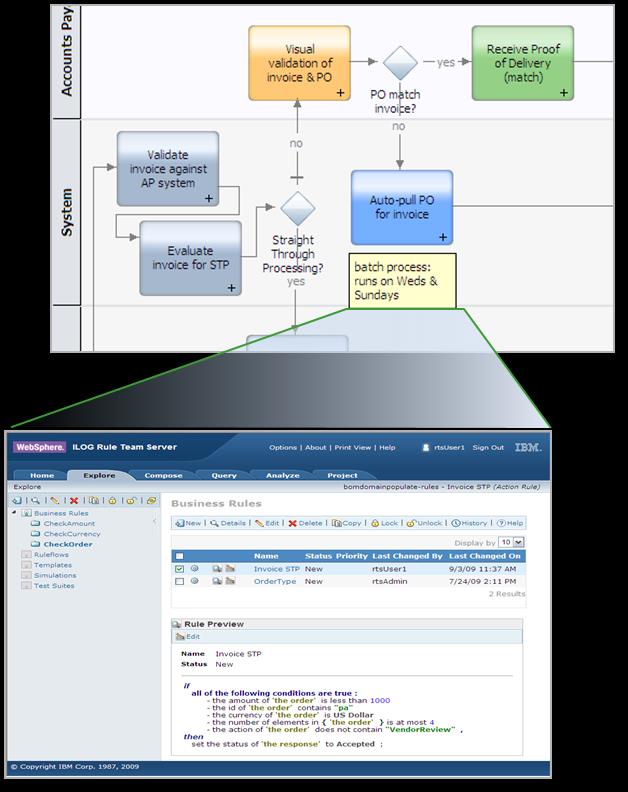Click the Straight Through Processing gateway diamond
628x792 pixels.
tap(298, 208)
